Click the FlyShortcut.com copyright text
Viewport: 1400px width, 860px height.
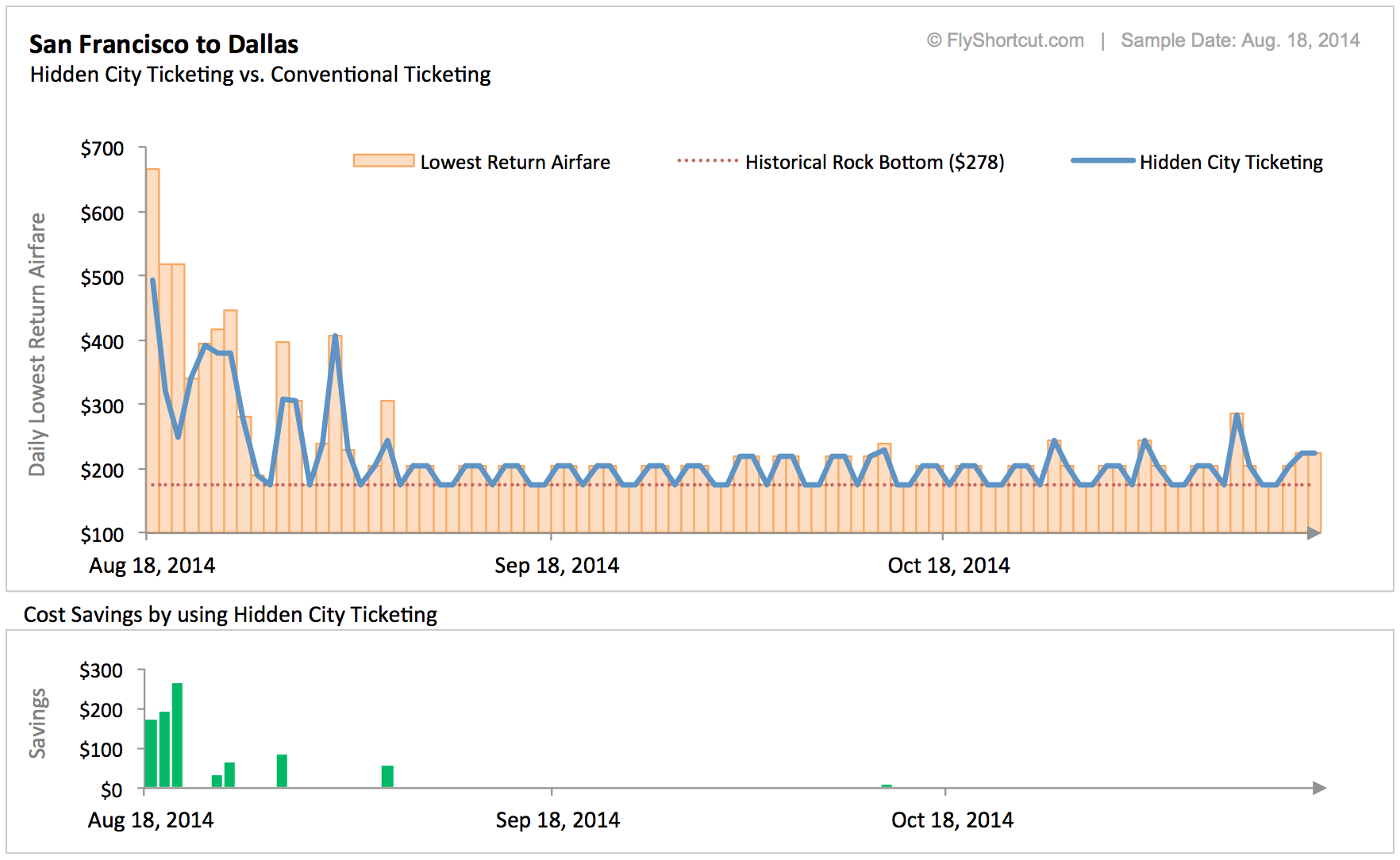point(1005,40)
